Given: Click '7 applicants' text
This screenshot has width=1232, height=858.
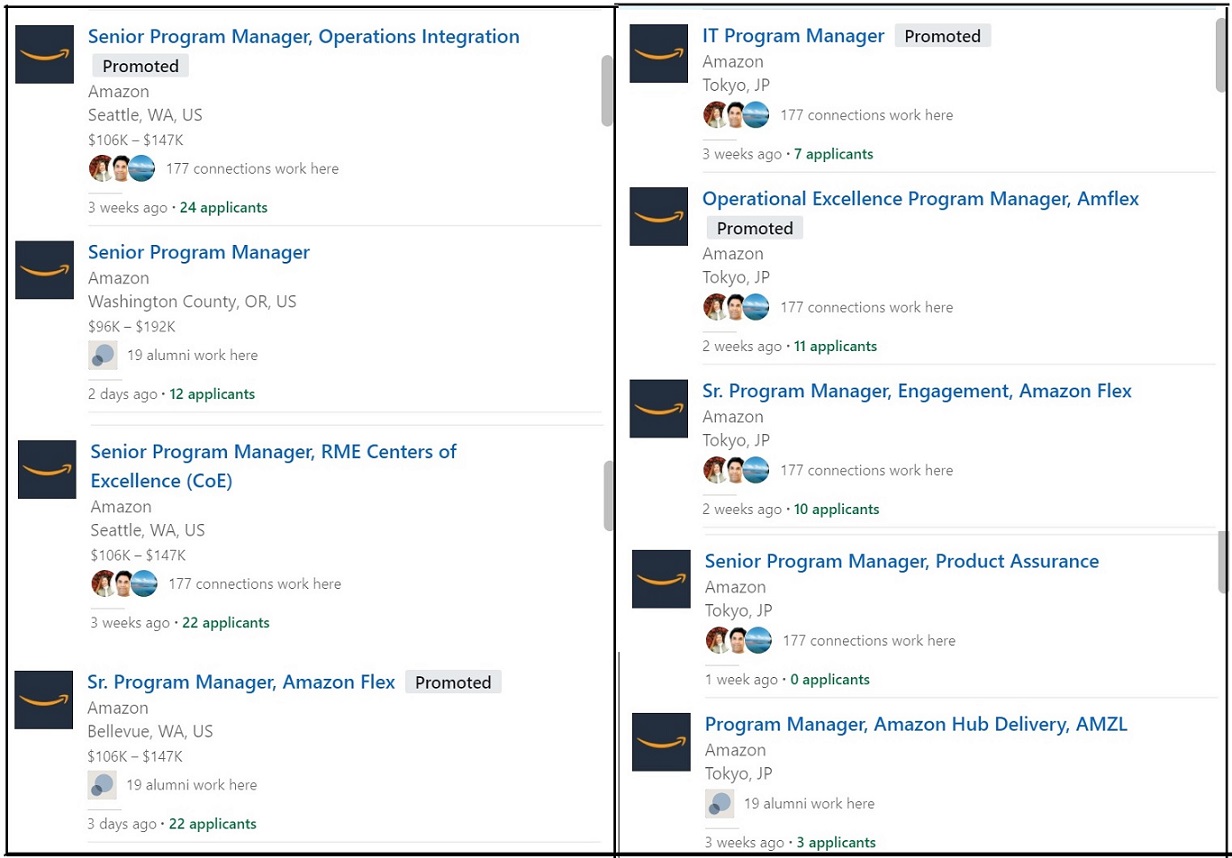Looking at the screenshot, I should pyautogui.click(x=834, y=154).
